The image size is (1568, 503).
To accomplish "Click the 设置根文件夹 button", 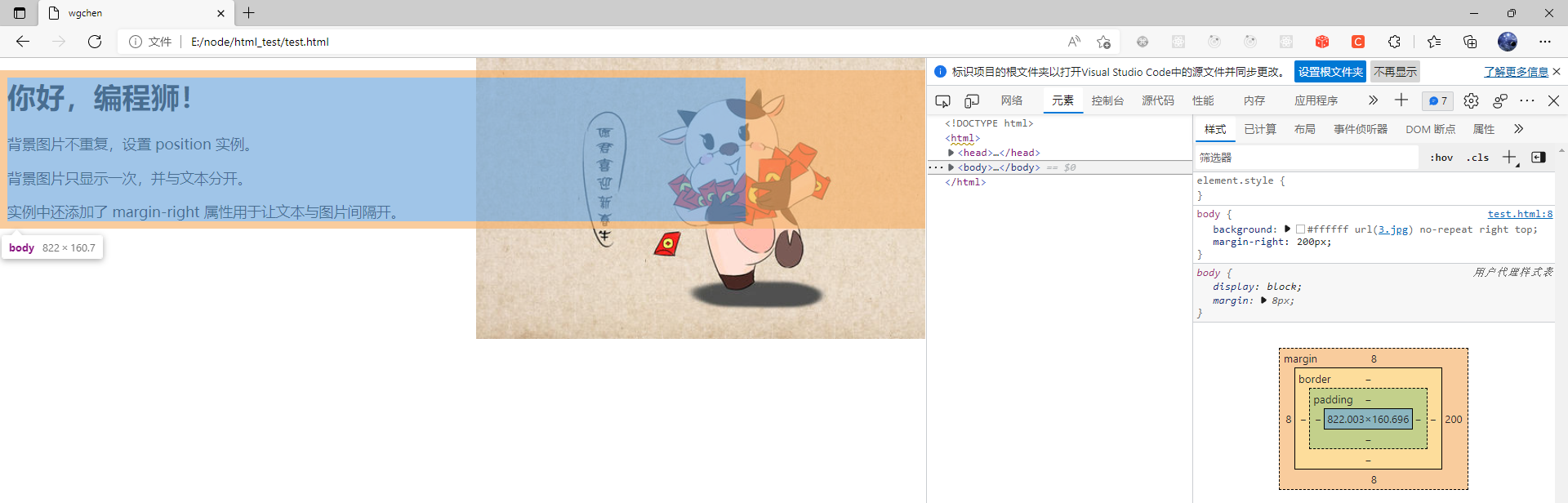I will [x=1330, y=72].
